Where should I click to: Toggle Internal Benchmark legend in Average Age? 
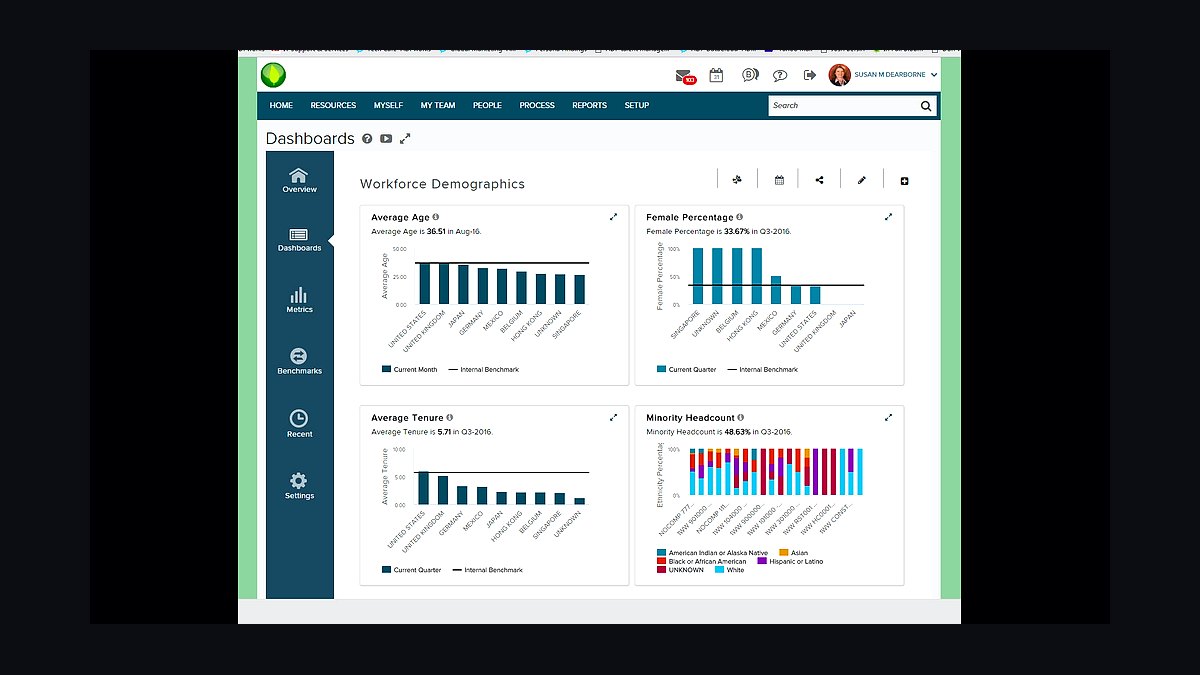483,369
